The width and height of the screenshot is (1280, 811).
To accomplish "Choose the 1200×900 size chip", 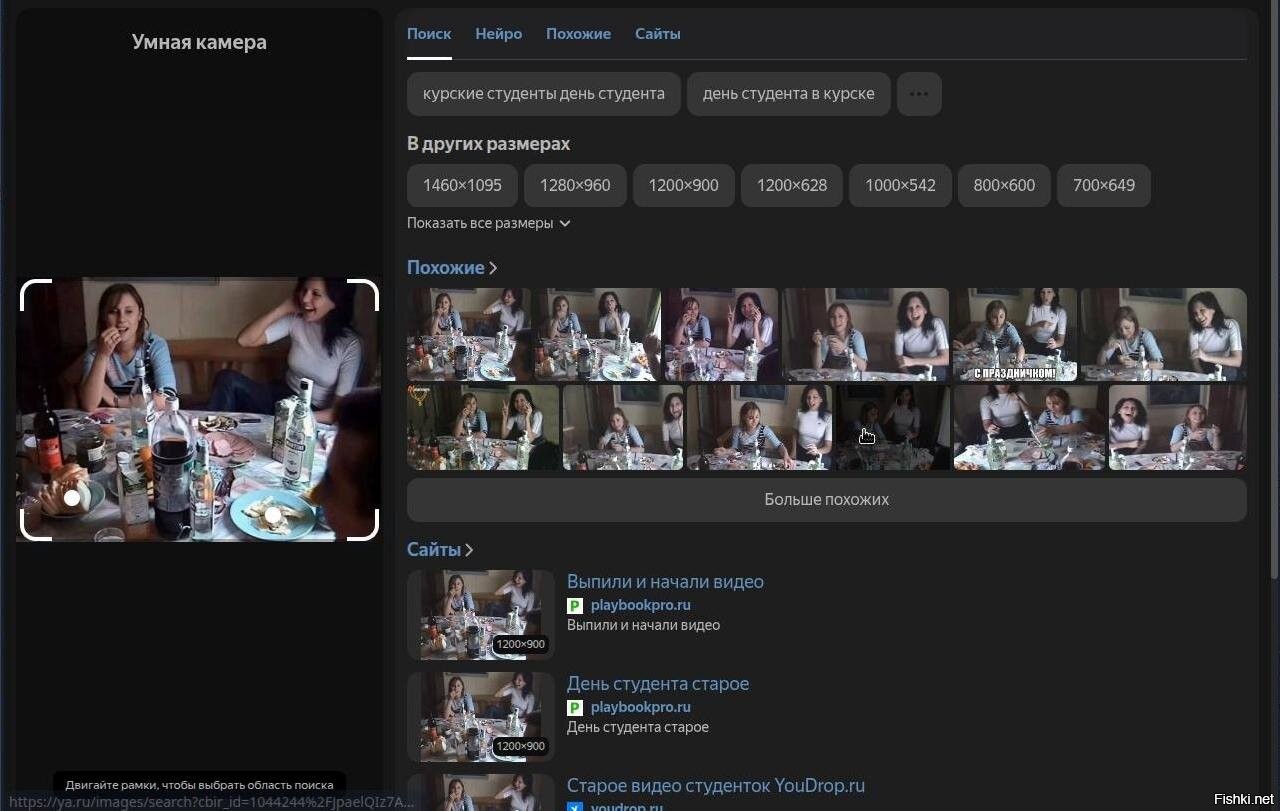I will click(x=684, y=185).
